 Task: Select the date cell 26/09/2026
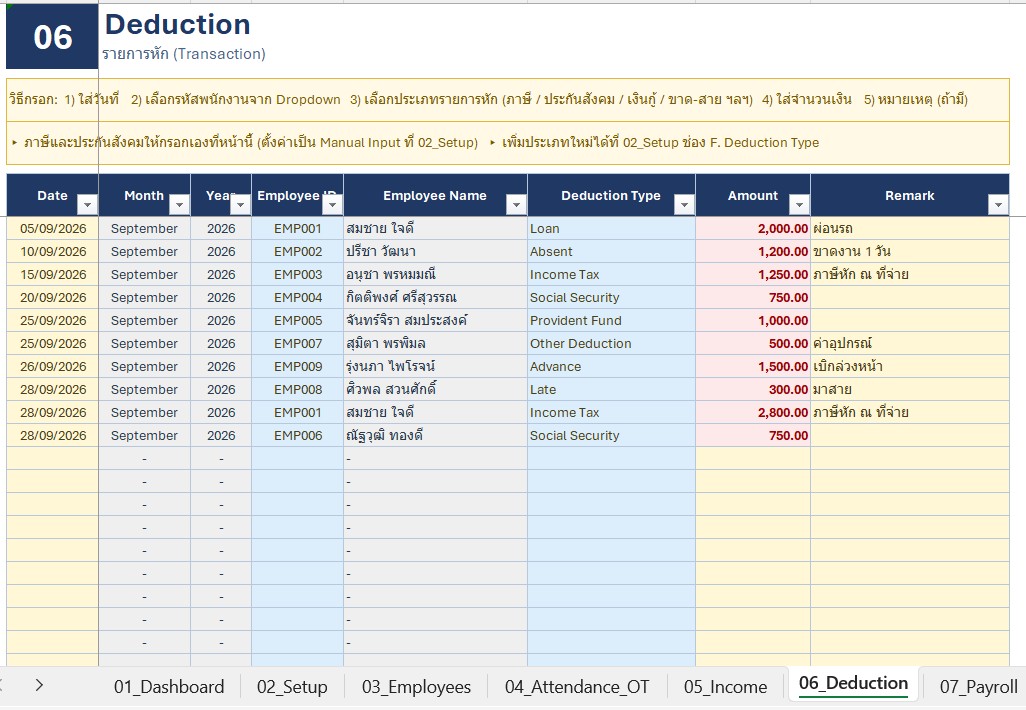[53, 366]
